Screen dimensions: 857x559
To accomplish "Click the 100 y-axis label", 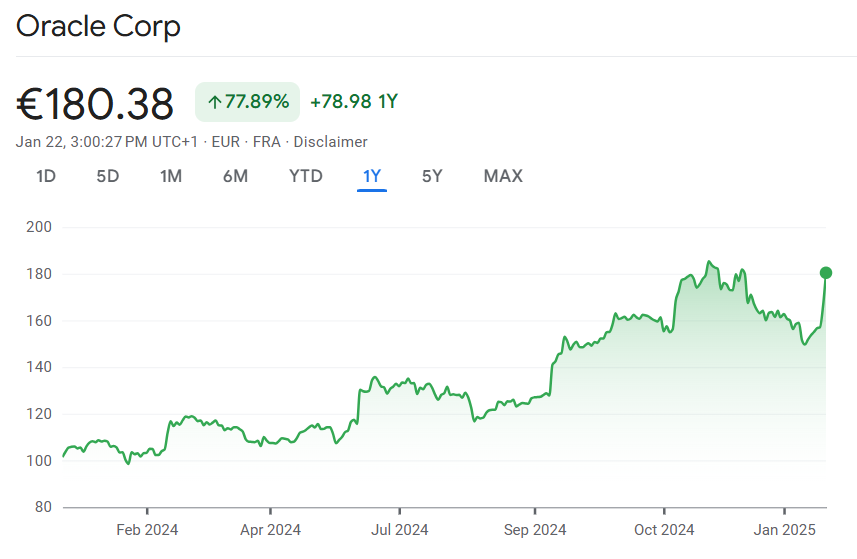I will [39, 461].
